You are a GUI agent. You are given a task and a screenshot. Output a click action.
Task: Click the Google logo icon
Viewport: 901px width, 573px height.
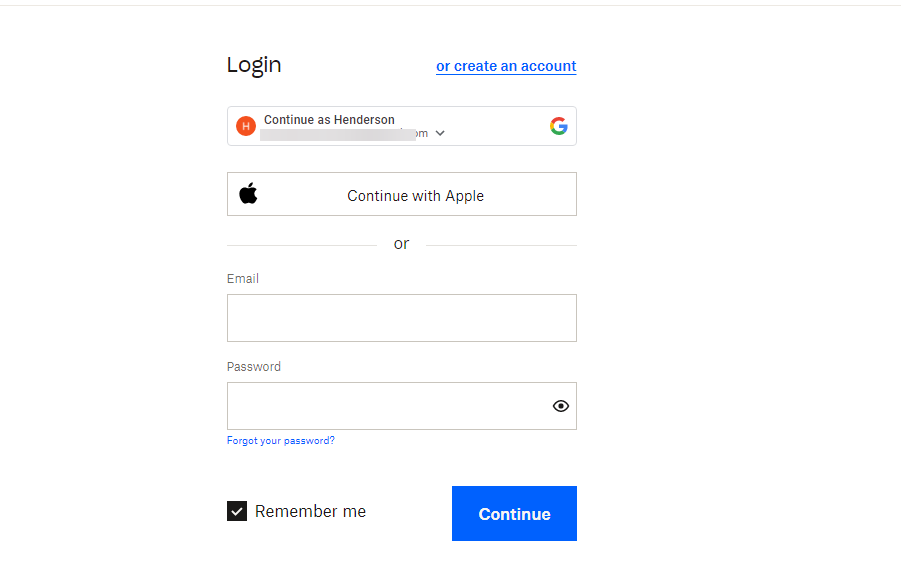[559, 126]
